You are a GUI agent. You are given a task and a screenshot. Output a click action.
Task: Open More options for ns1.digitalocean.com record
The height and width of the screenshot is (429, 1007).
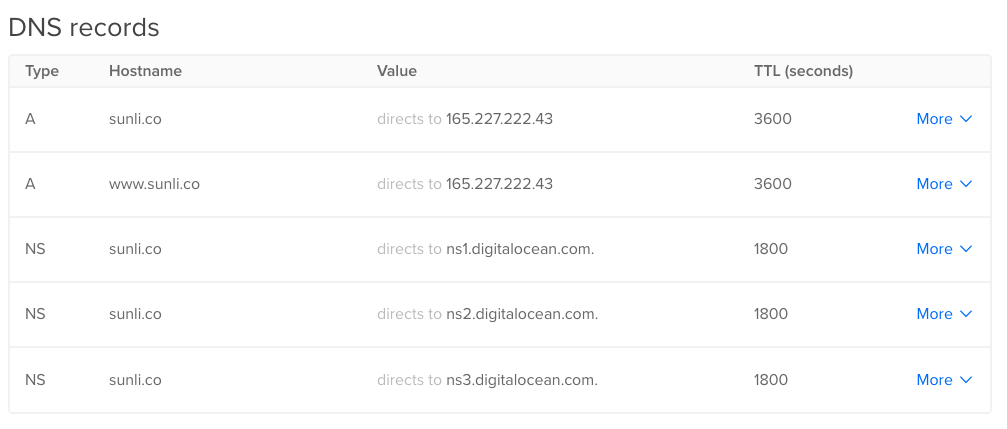pyautogui.click(x=943, y=249)
